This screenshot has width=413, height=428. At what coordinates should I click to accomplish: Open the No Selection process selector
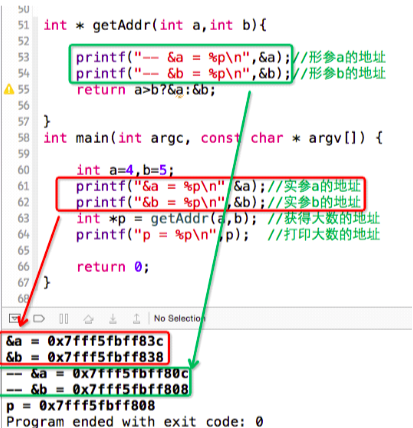click(x=179, y=318)
